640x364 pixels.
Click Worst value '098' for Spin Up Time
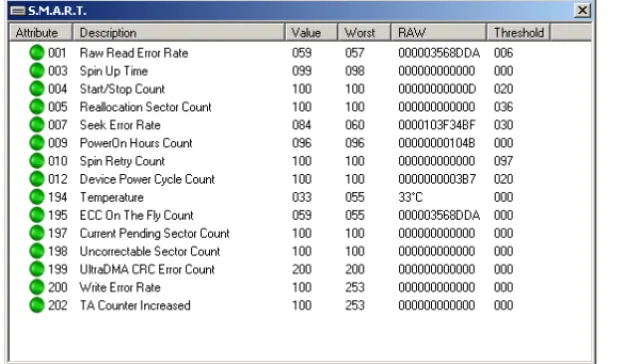(355, 71)
